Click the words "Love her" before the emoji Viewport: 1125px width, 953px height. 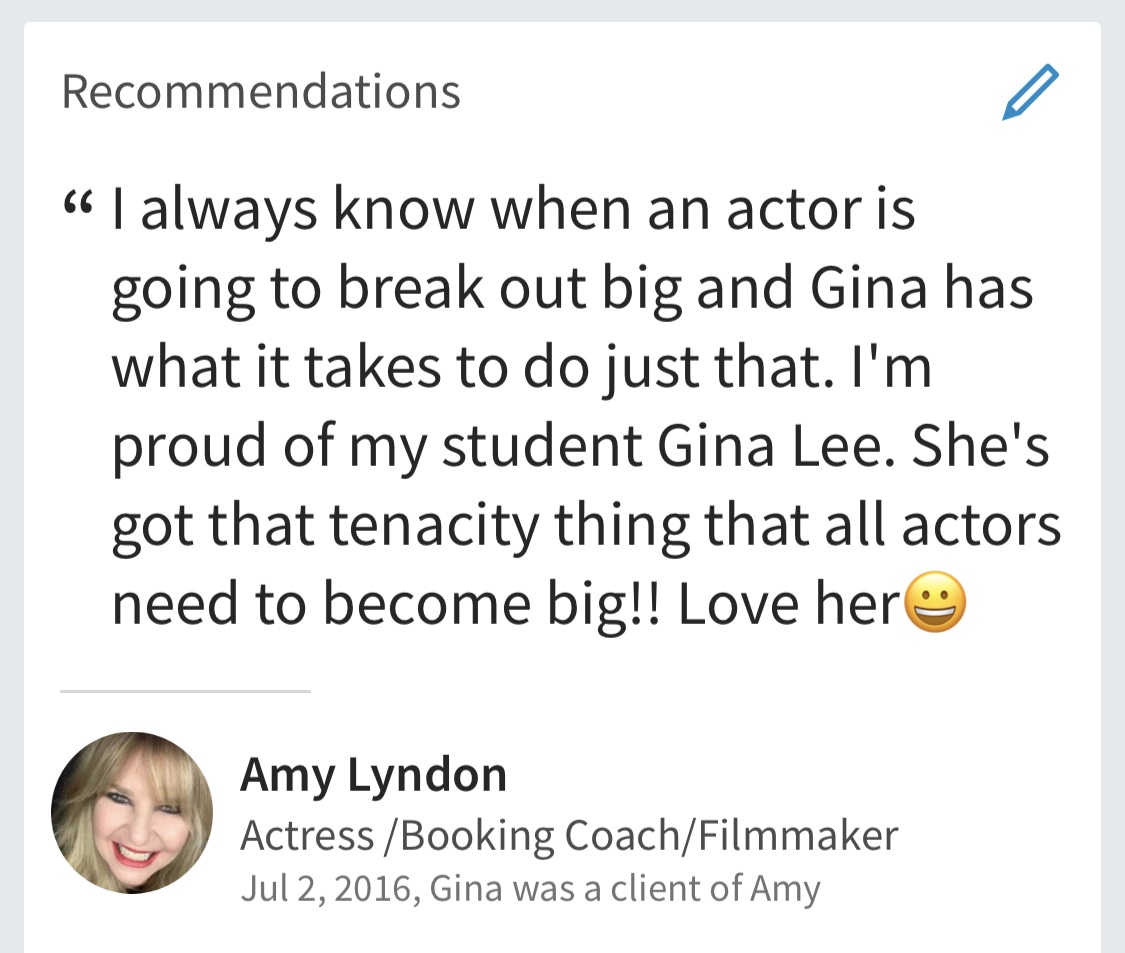click(790, 606)
